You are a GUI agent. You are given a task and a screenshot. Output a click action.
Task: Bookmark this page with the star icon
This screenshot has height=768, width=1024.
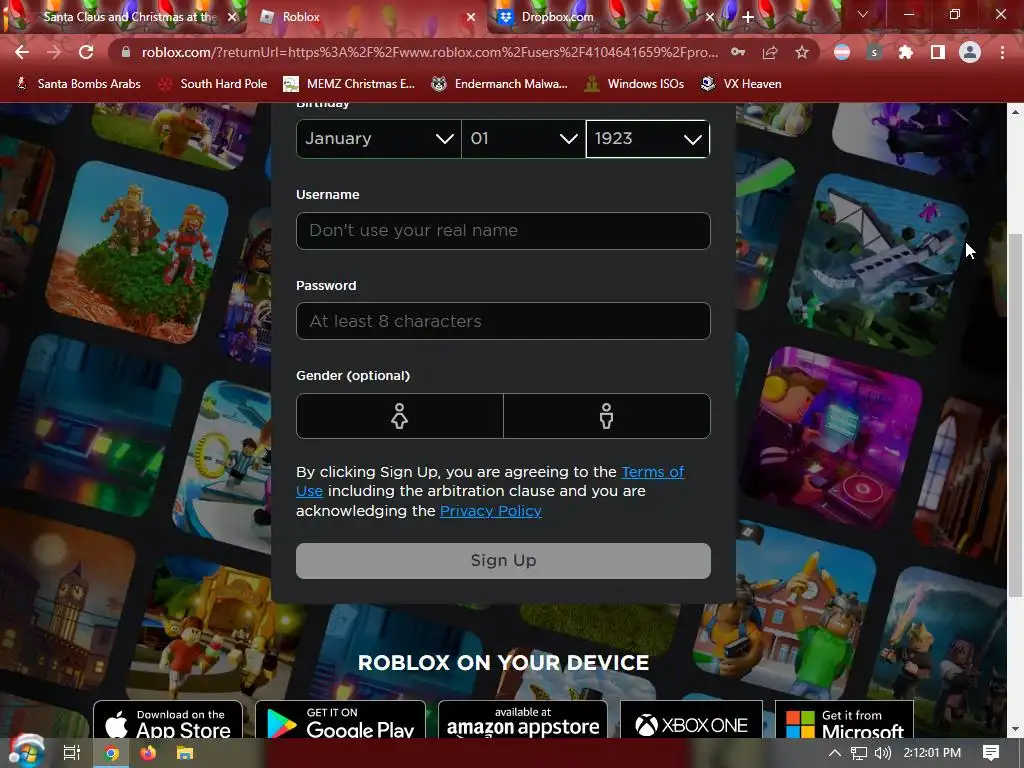pos(802,52)
